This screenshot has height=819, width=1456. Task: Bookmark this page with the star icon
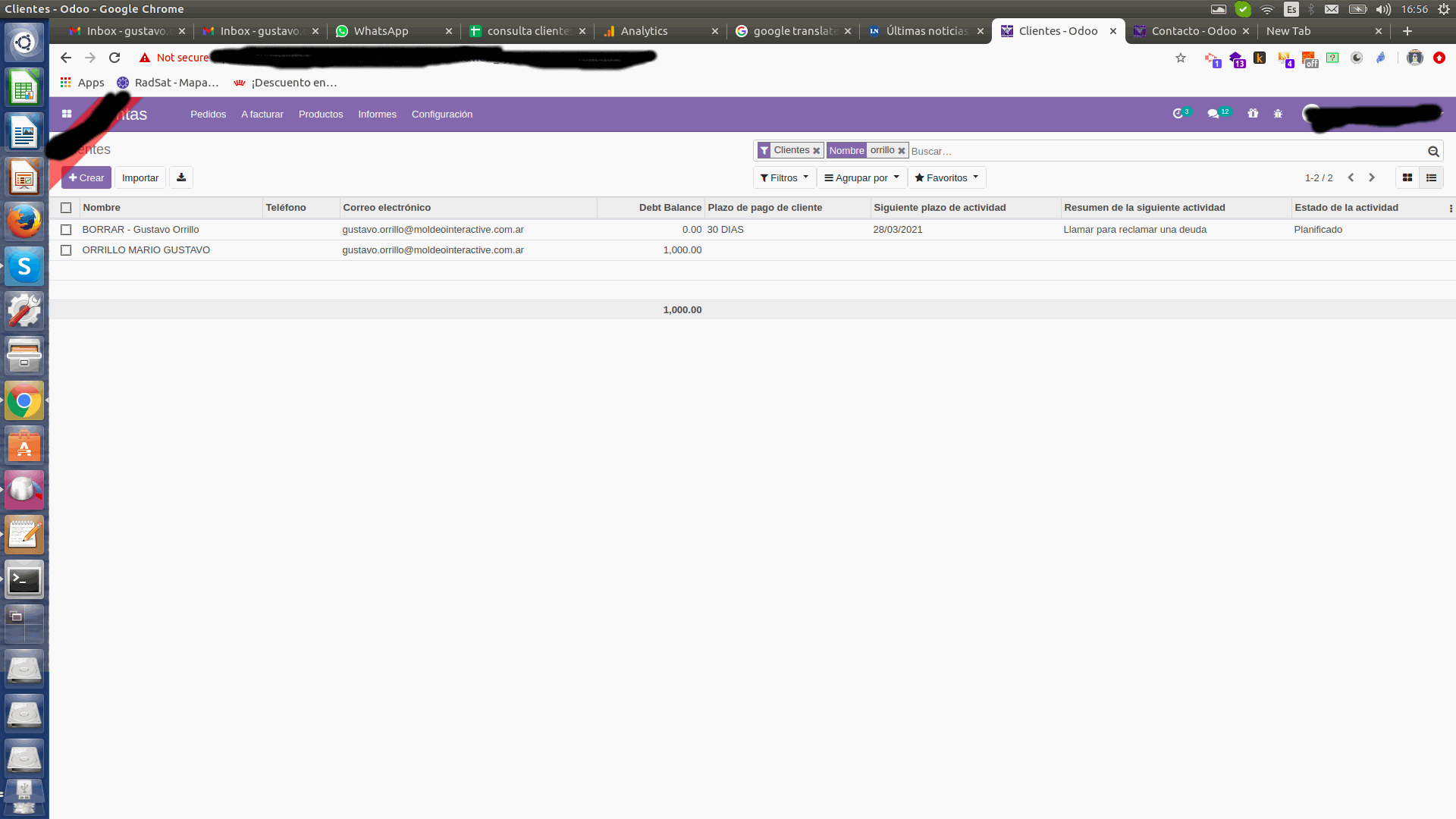tap(1181, 58)
